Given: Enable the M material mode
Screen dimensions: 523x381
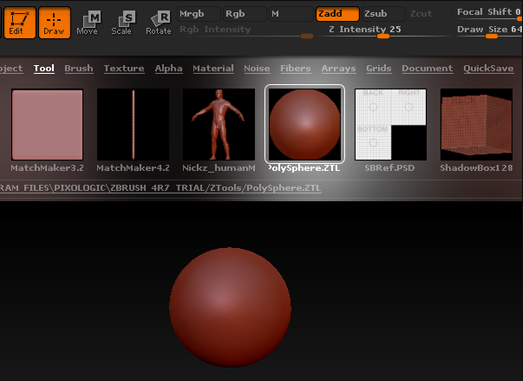Looking at the screenshot, I should point(291,14).
